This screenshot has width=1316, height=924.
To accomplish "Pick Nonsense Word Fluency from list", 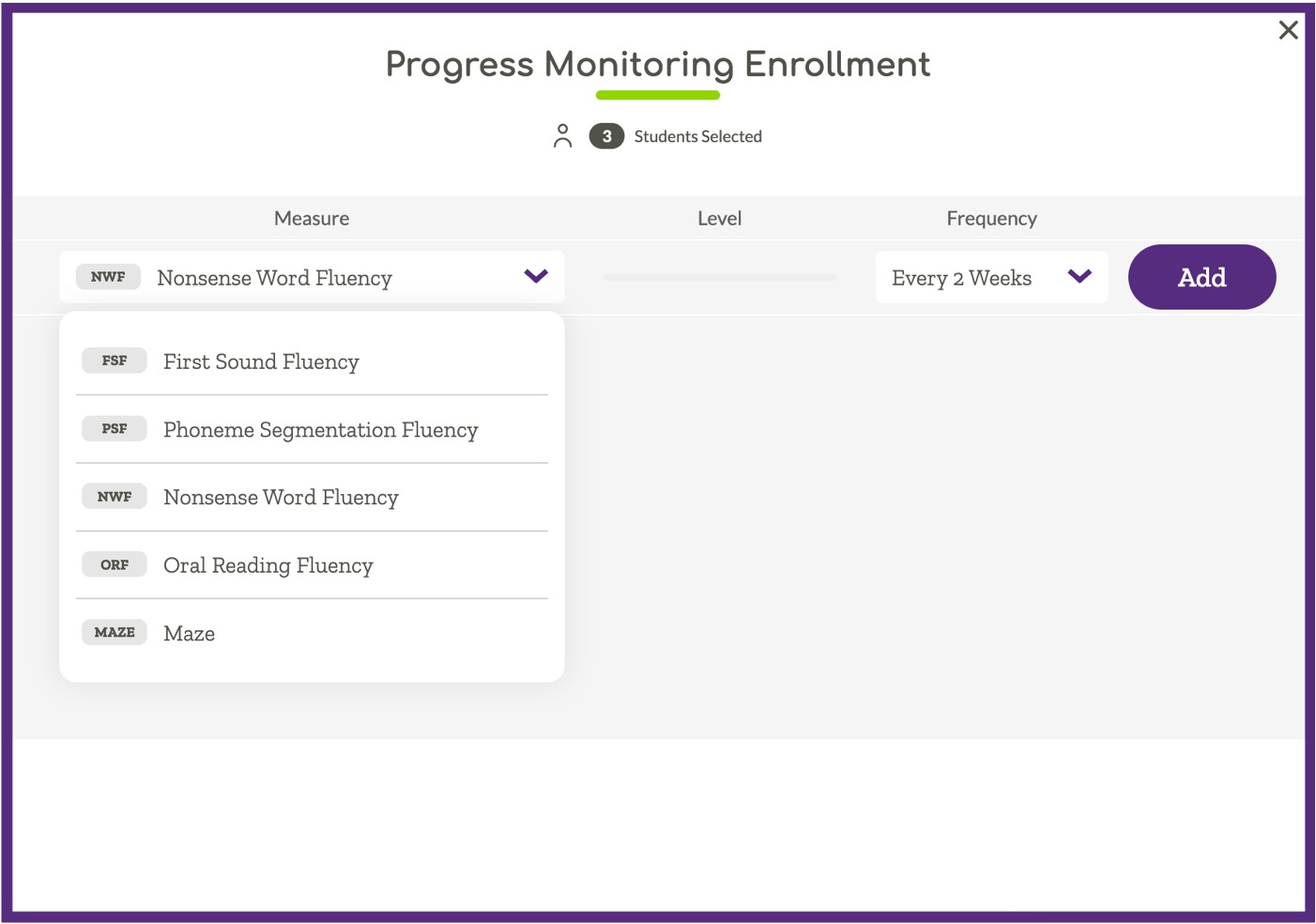I will point(312,498).
